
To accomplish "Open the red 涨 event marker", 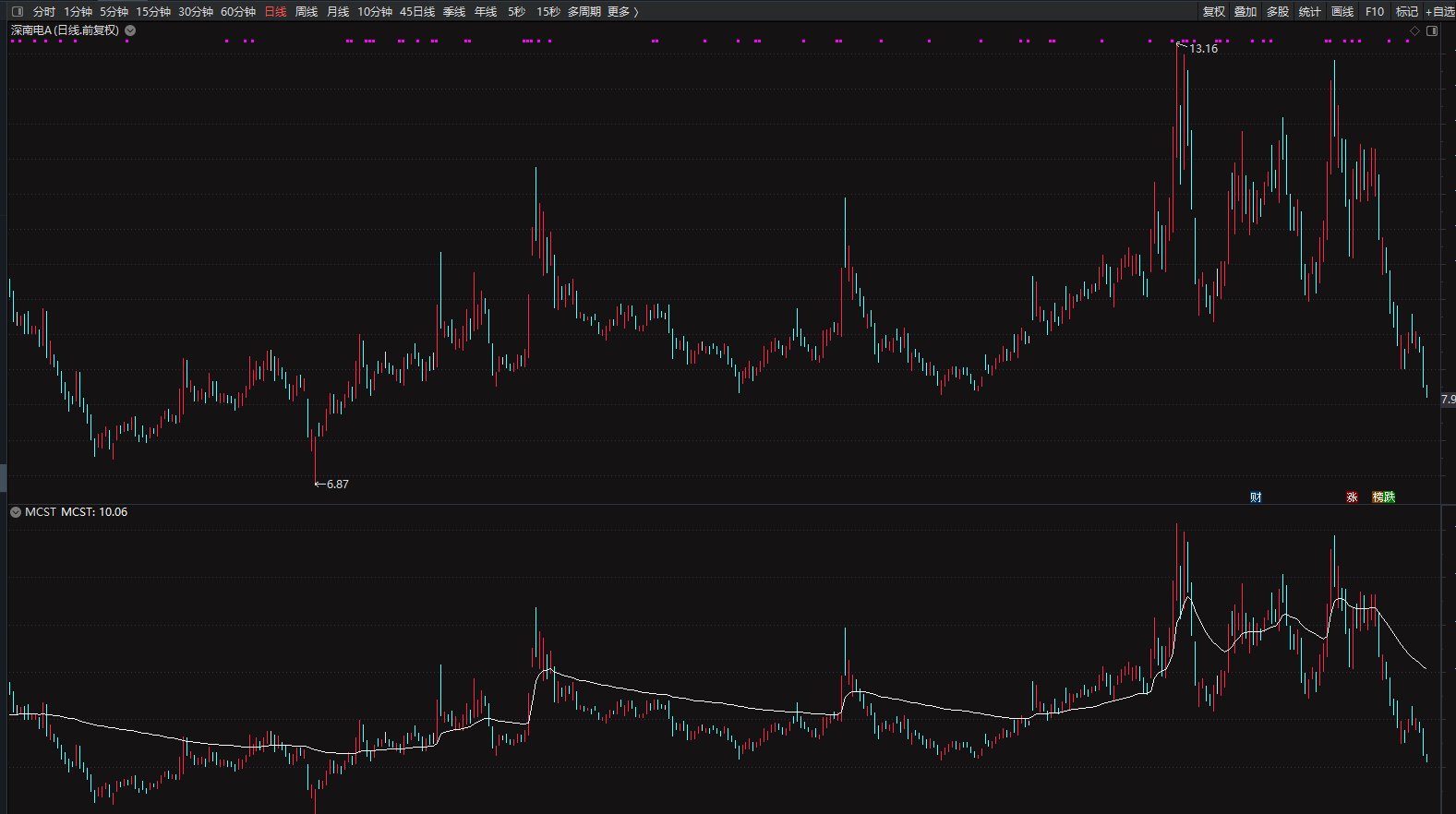I will (x=1352, y=497).
